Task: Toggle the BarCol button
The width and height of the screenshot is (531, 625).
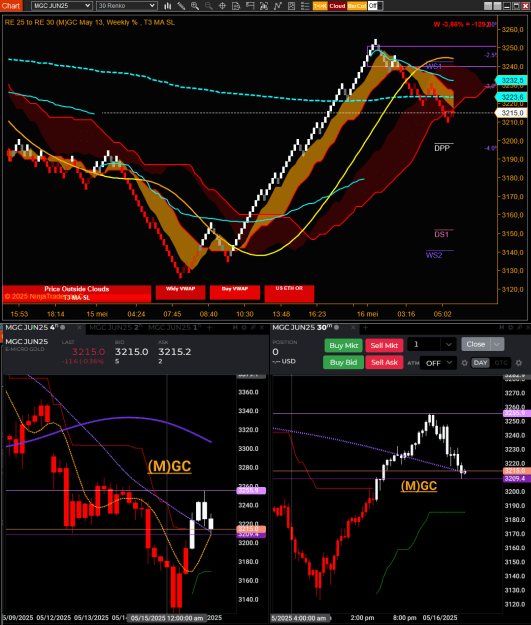Action: [x=356, y=6]
